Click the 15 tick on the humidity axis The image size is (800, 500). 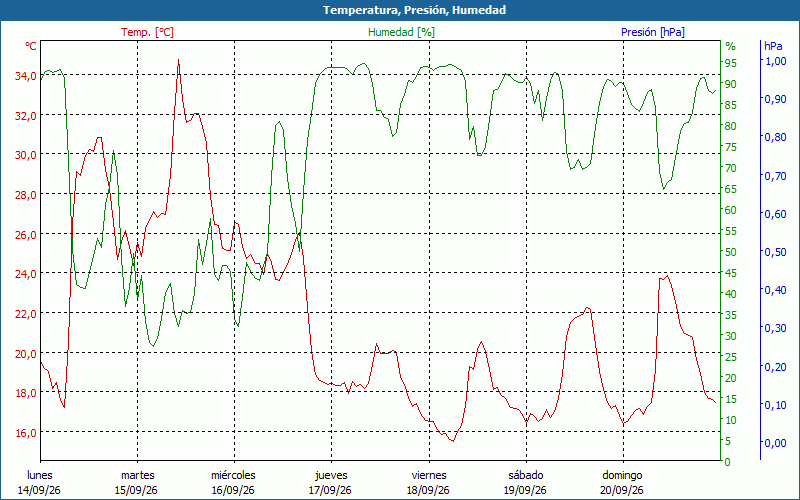click(x=731, y=399)
